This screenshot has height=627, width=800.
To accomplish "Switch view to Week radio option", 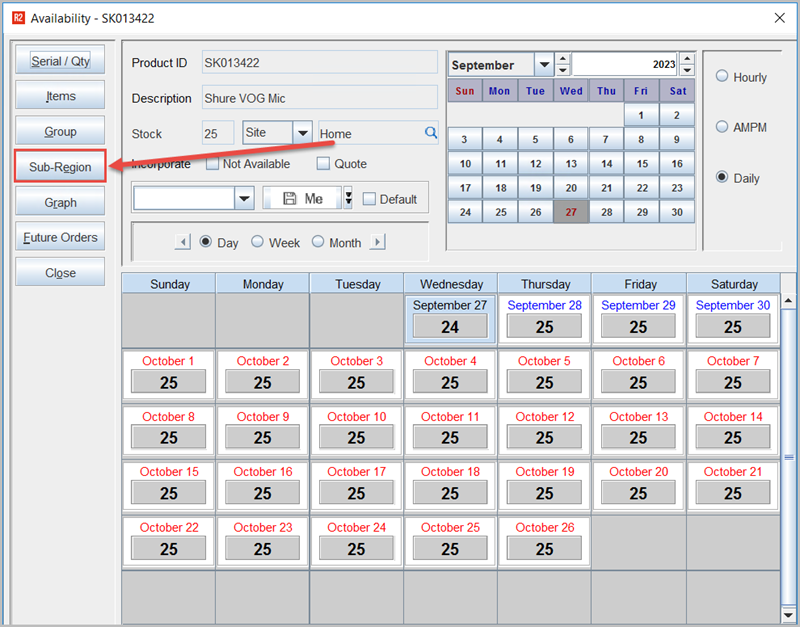I will (257, 242).
